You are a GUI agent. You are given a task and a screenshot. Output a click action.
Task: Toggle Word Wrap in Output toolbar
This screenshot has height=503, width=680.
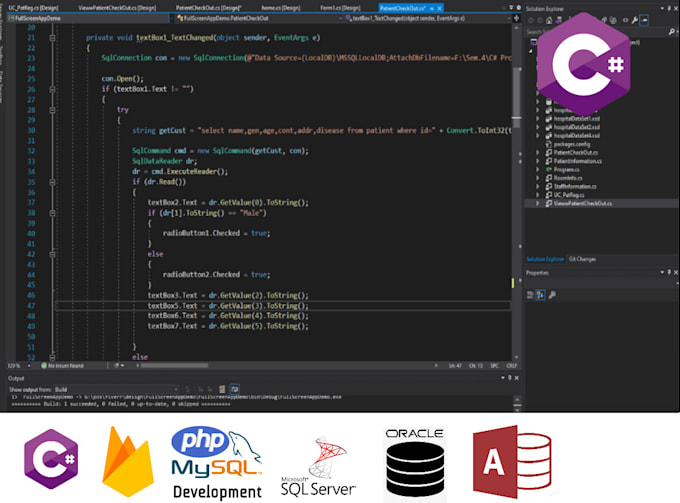coord(235,389)
